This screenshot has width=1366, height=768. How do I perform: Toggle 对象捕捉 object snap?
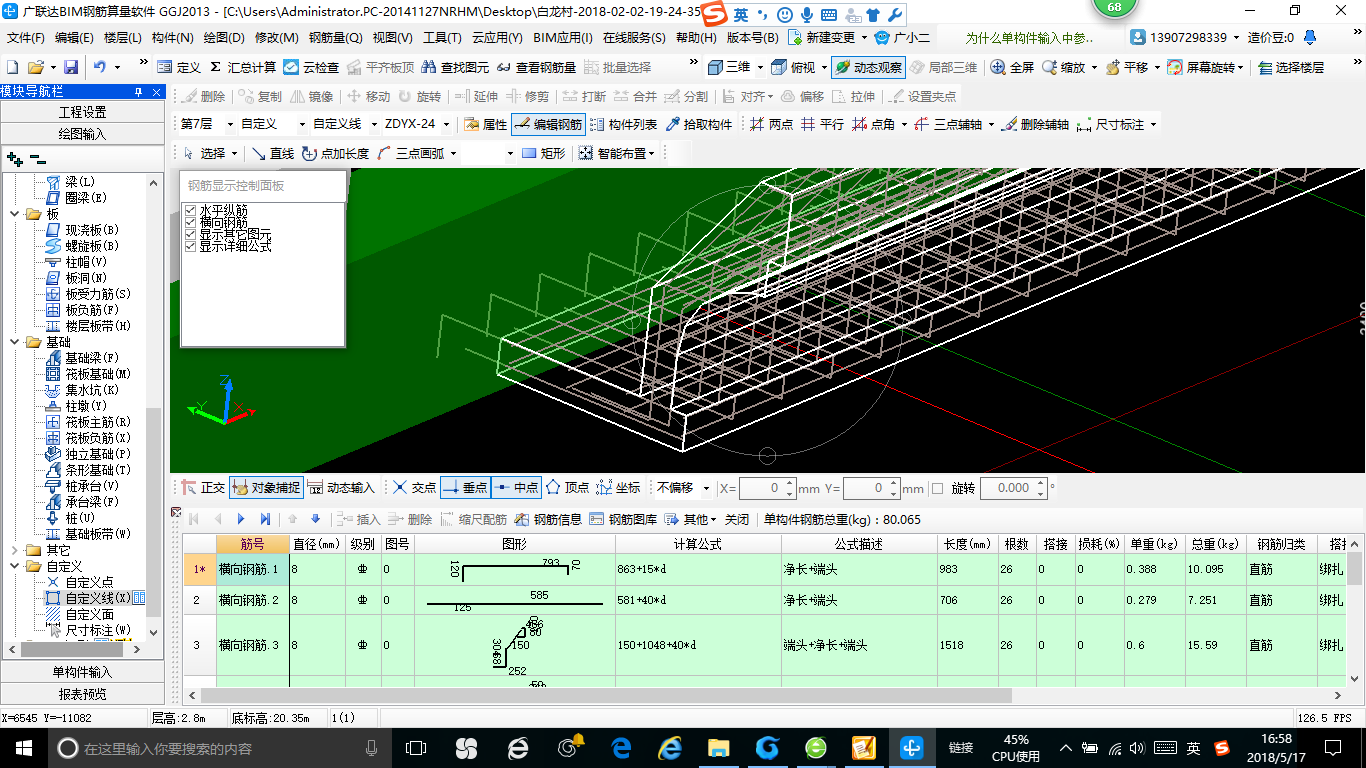coord(265,488)
